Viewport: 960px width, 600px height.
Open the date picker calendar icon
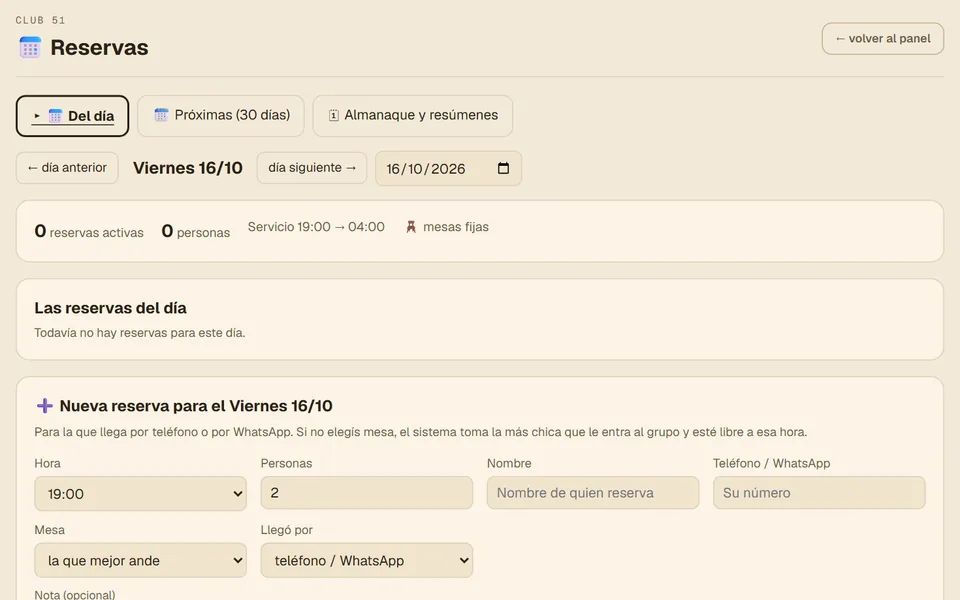point(503,168)
